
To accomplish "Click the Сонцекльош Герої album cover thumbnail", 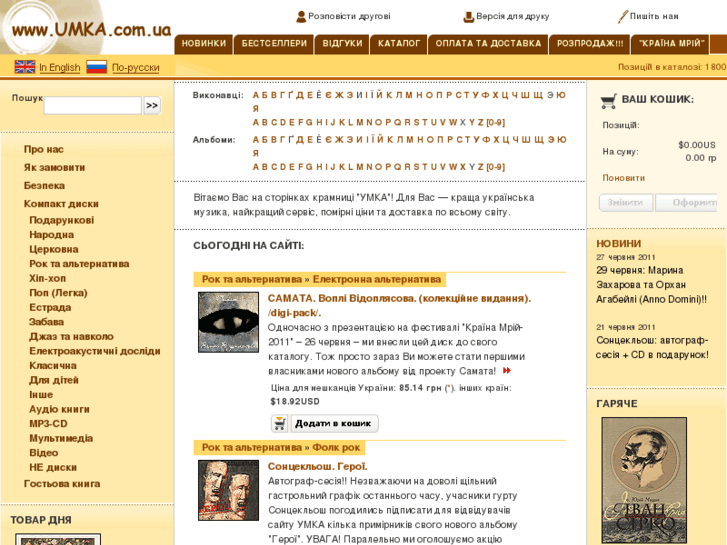I will coord(228,490).
